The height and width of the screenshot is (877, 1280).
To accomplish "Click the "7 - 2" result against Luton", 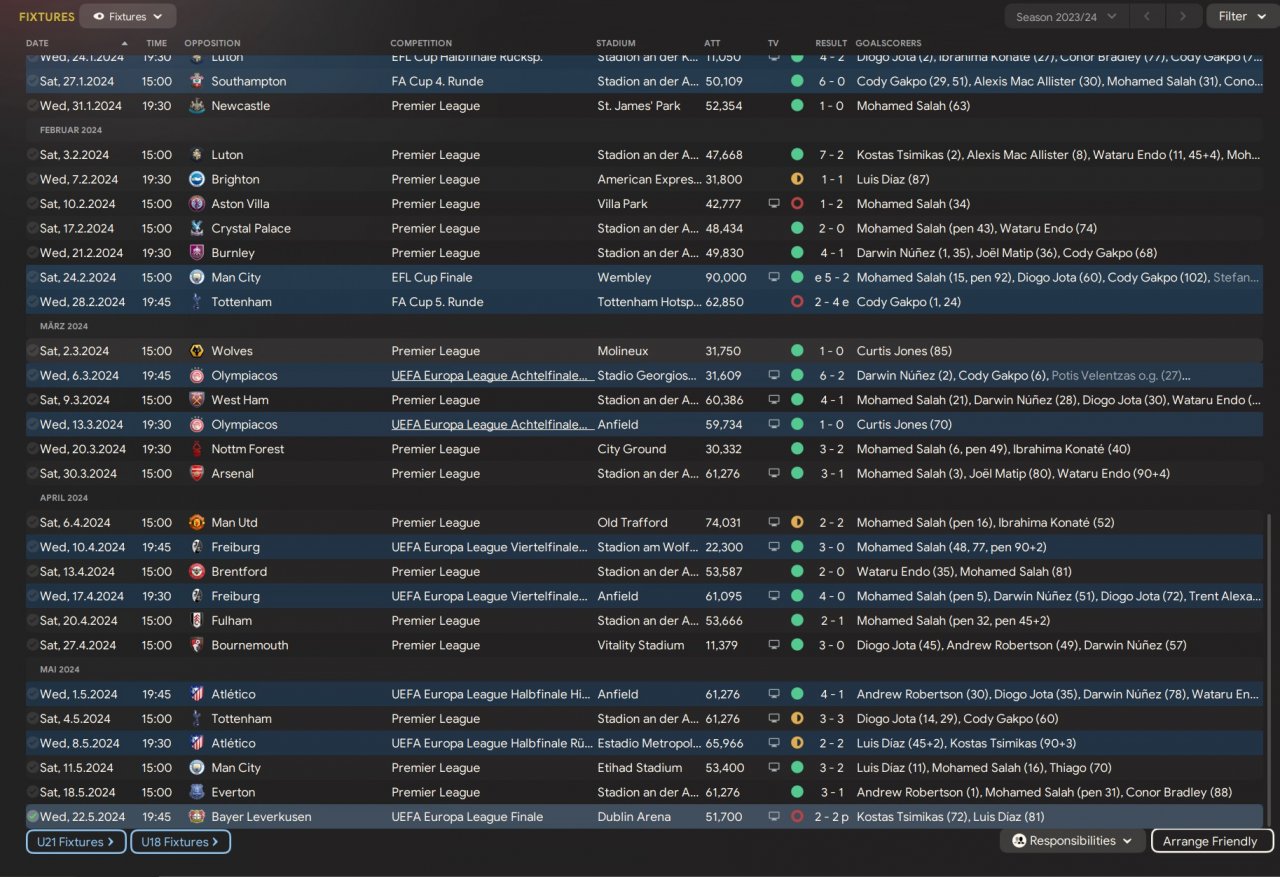I will pos(831,155).
